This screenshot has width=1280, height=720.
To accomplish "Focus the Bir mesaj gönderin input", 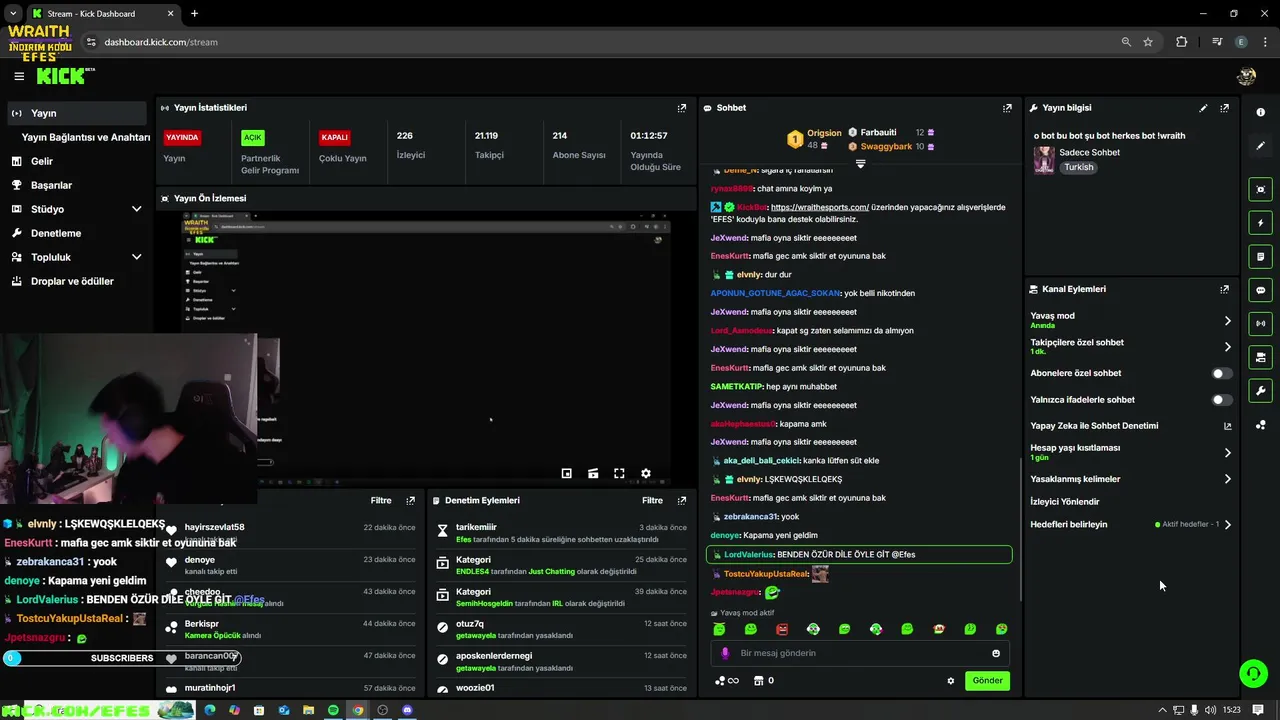I will pos(860,653).
